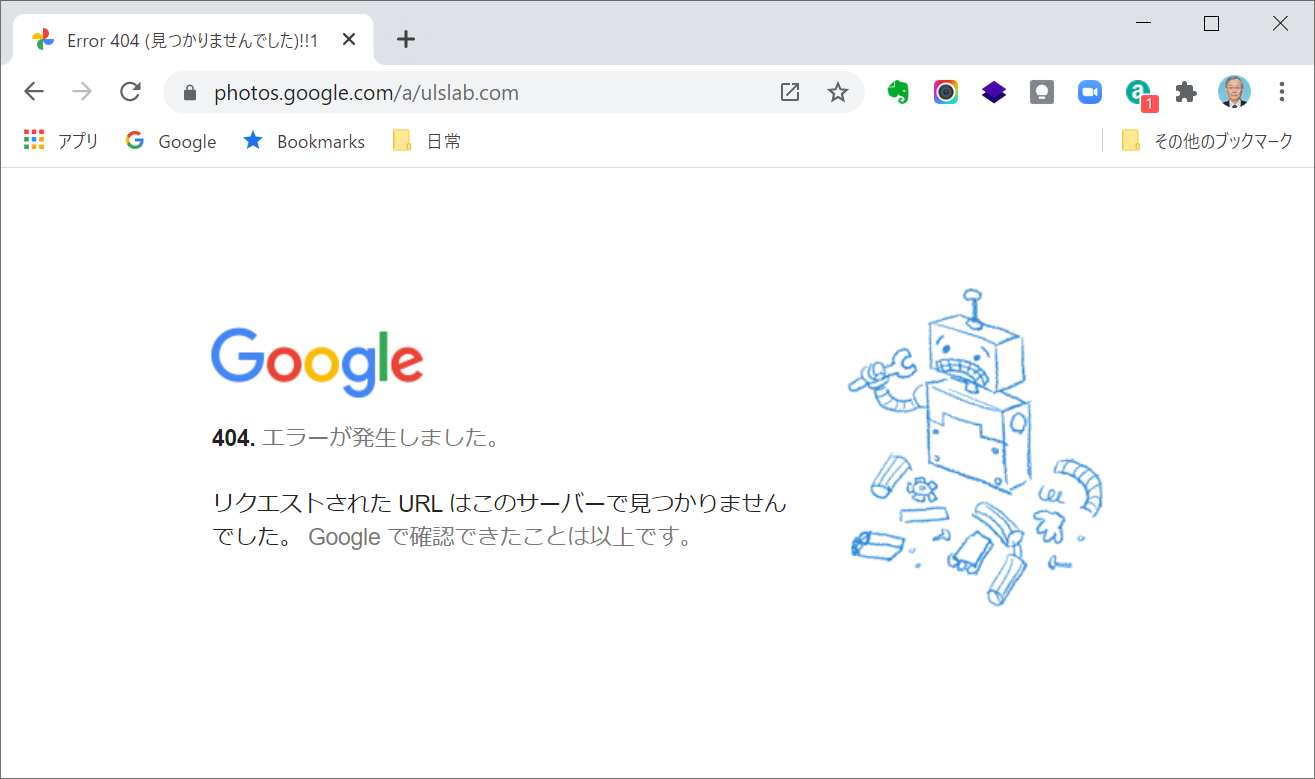Click the Zoom camera extension icon
The height and width of the screenshot is (779, 1315).
click(1089, 93)
